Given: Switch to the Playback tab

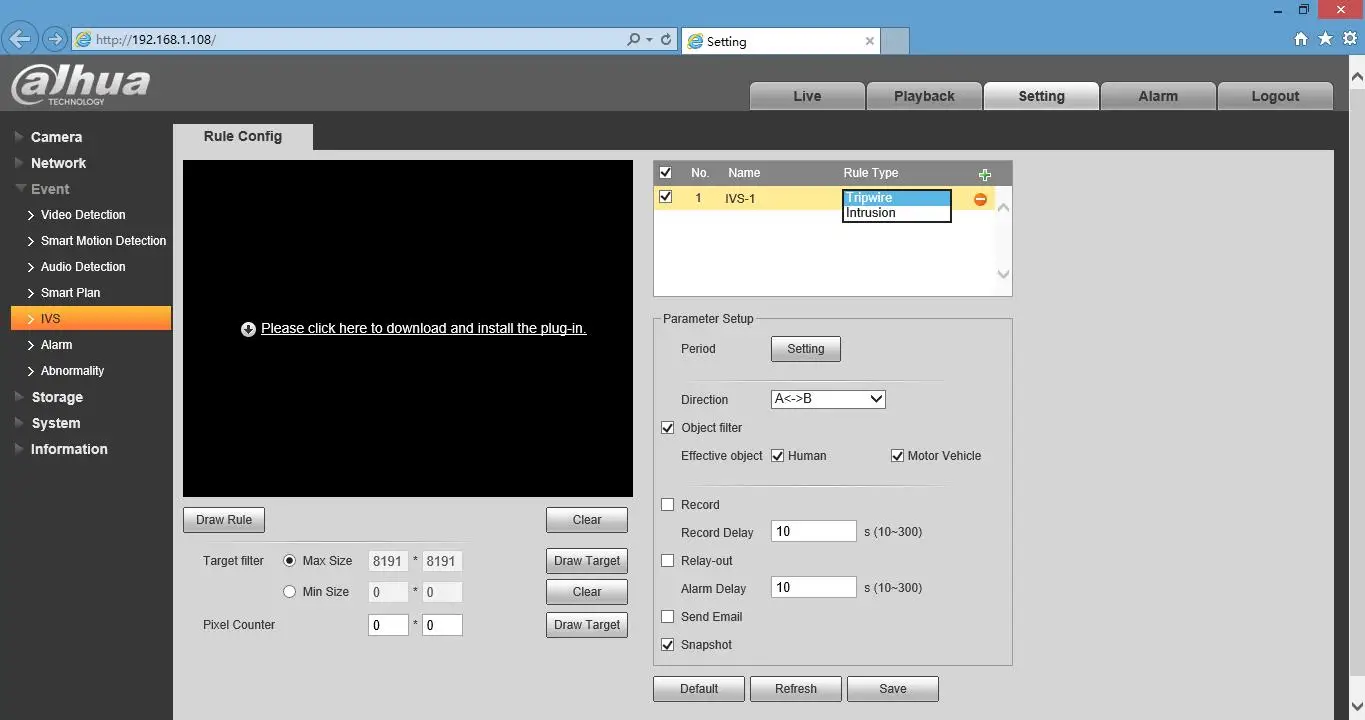Looking at the screenshot, I should tap(924, 96).
